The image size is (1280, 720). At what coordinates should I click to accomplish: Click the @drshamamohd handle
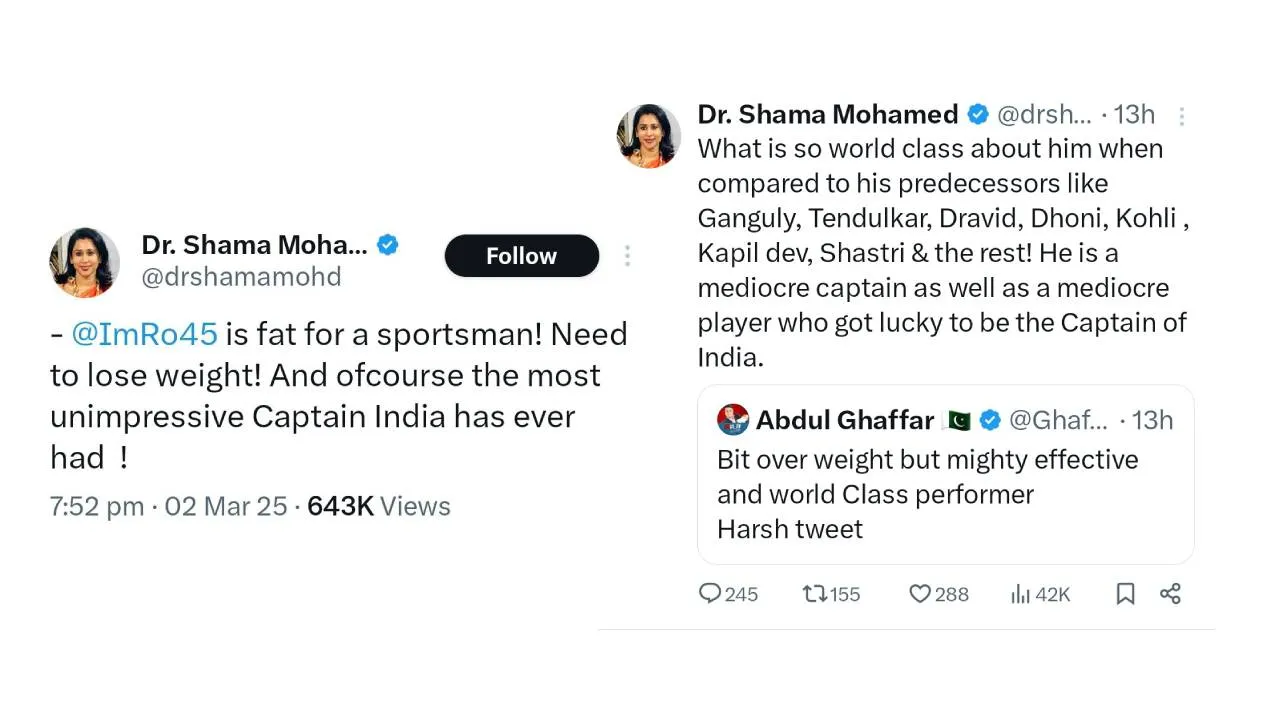241,277
